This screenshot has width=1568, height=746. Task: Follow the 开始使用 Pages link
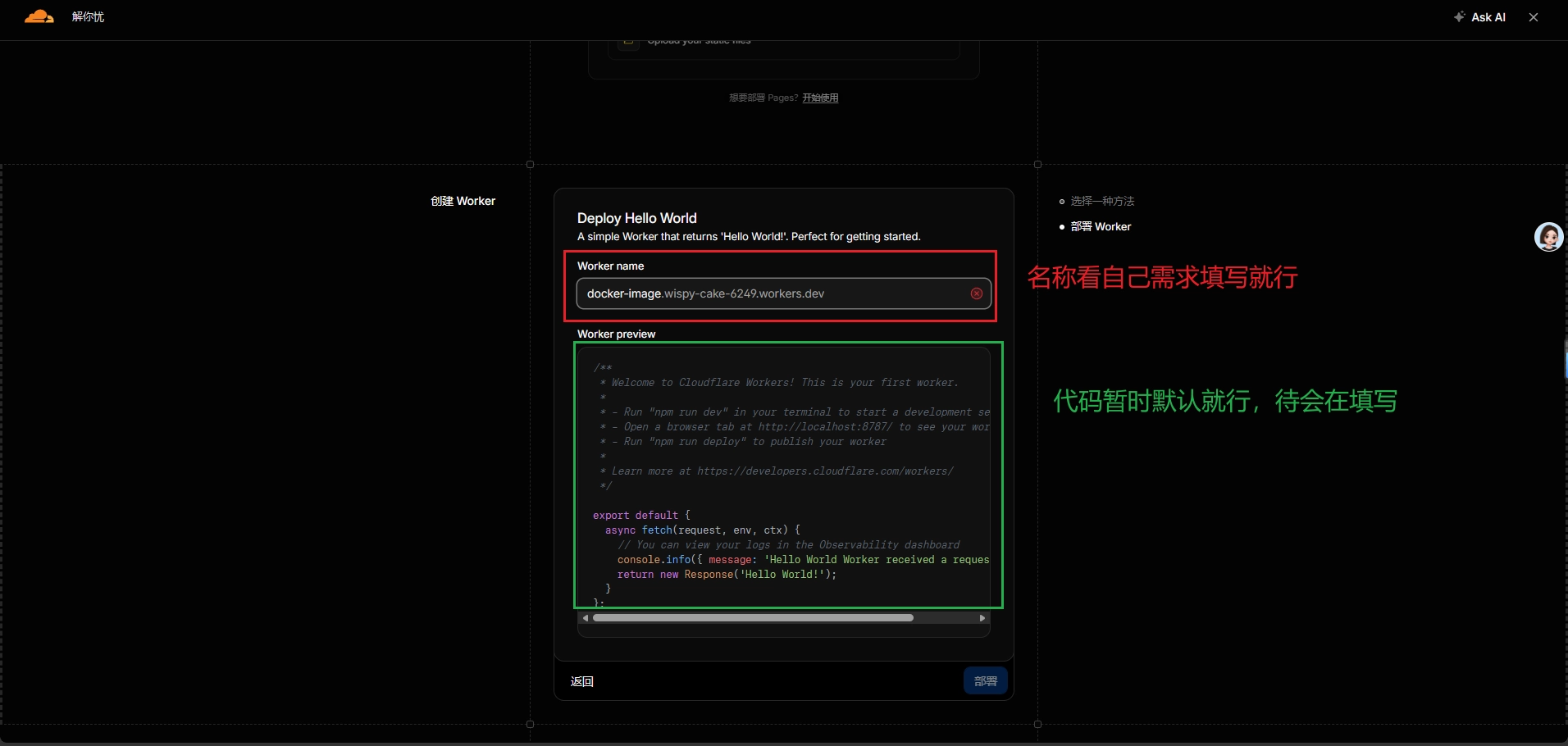(820, 98)
